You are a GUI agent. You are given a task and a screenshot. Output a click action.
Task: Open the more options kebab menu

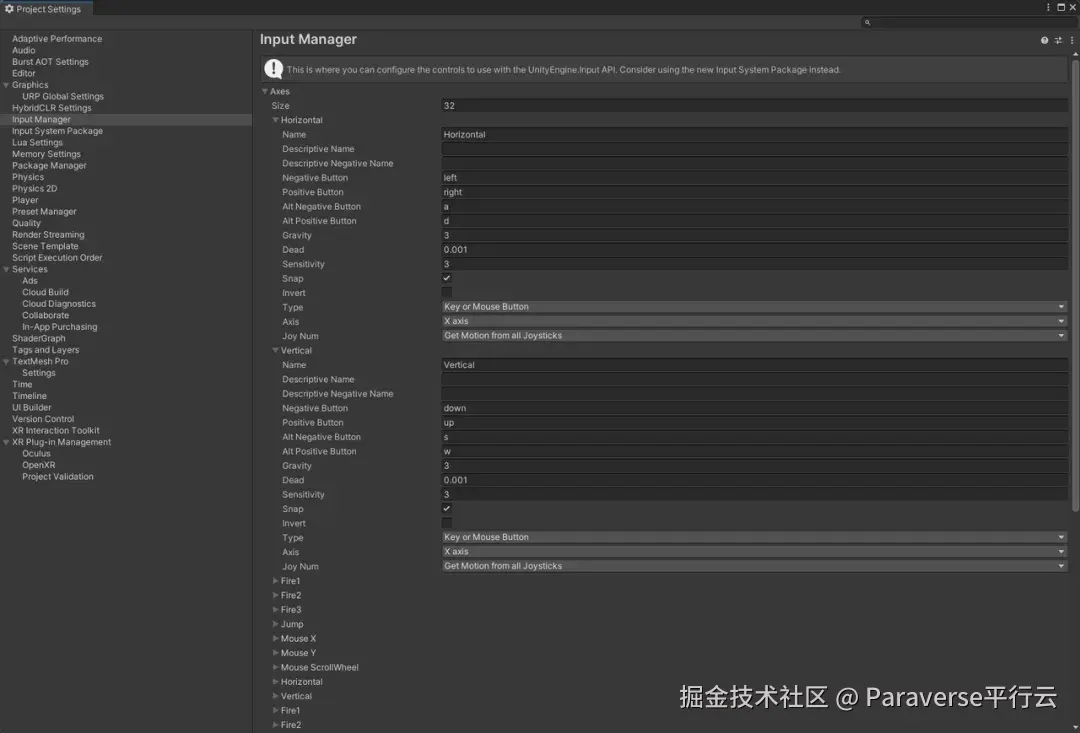[x=1071, y=40]
